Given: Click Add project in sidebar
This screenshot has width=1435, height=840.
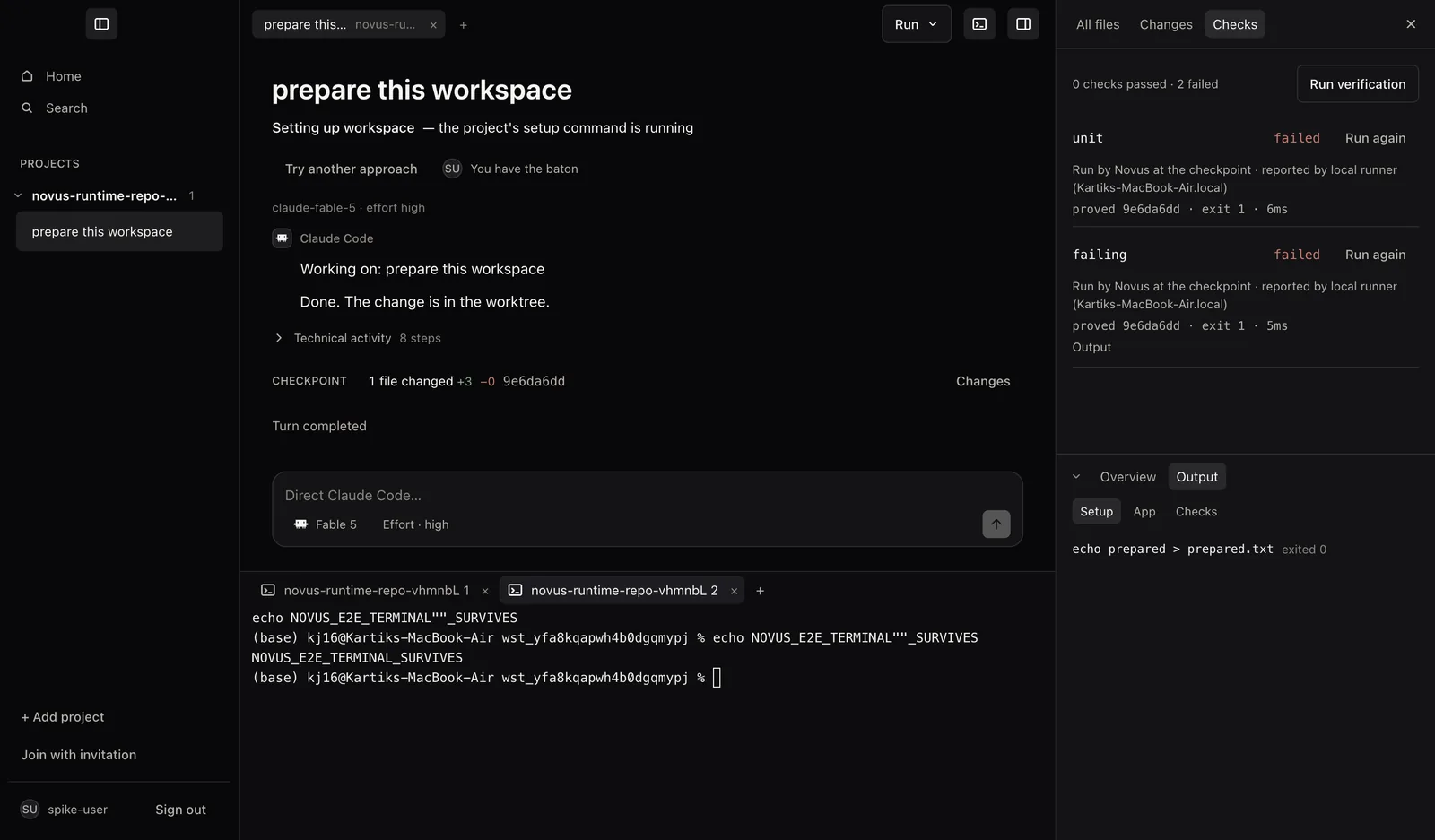Looking at the screenshot, I should 63,717.
